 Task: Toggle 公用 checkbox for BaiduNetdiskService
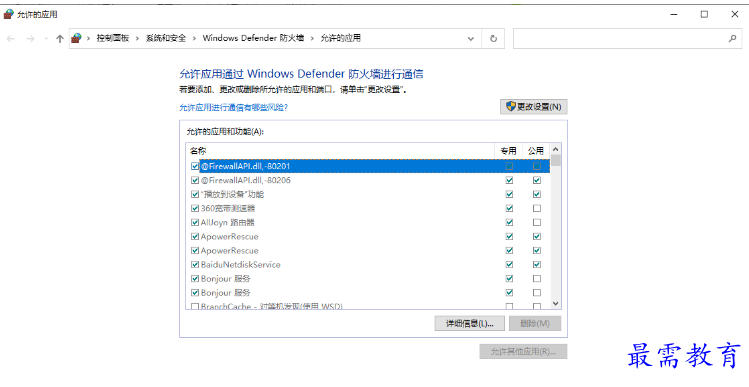(537, 264)
